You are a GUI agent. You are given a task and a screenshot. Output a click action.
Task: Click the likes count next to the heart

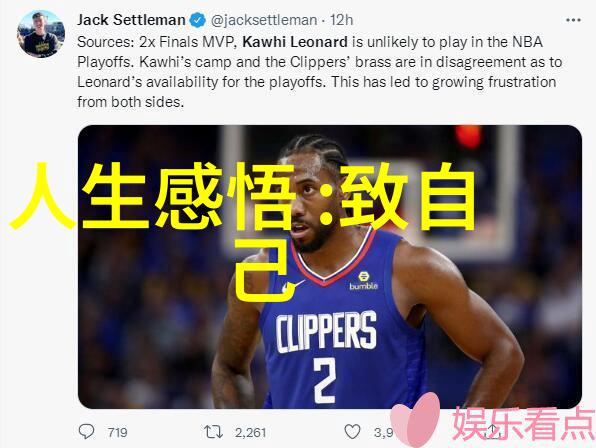383,432
